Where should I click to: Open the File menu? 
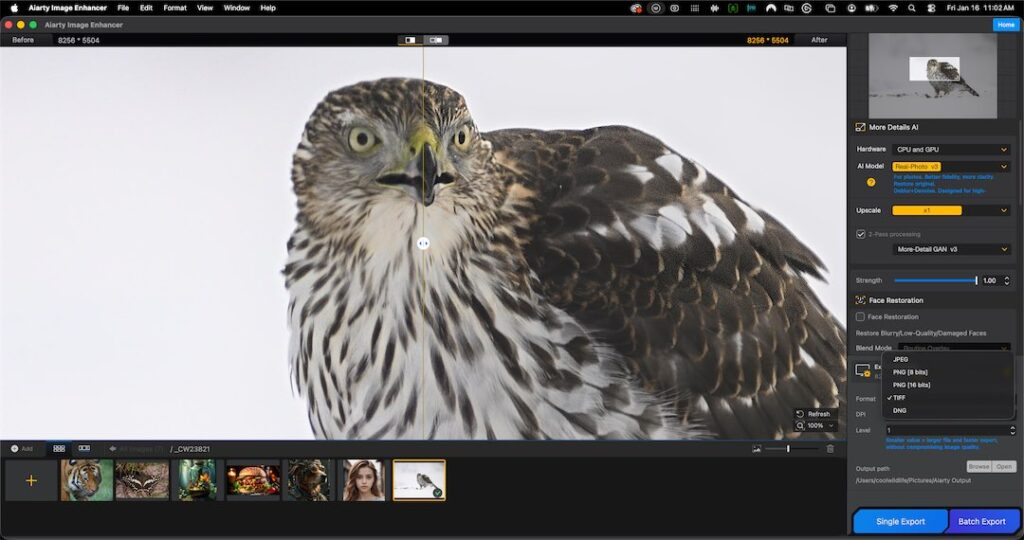pos(123,8)
